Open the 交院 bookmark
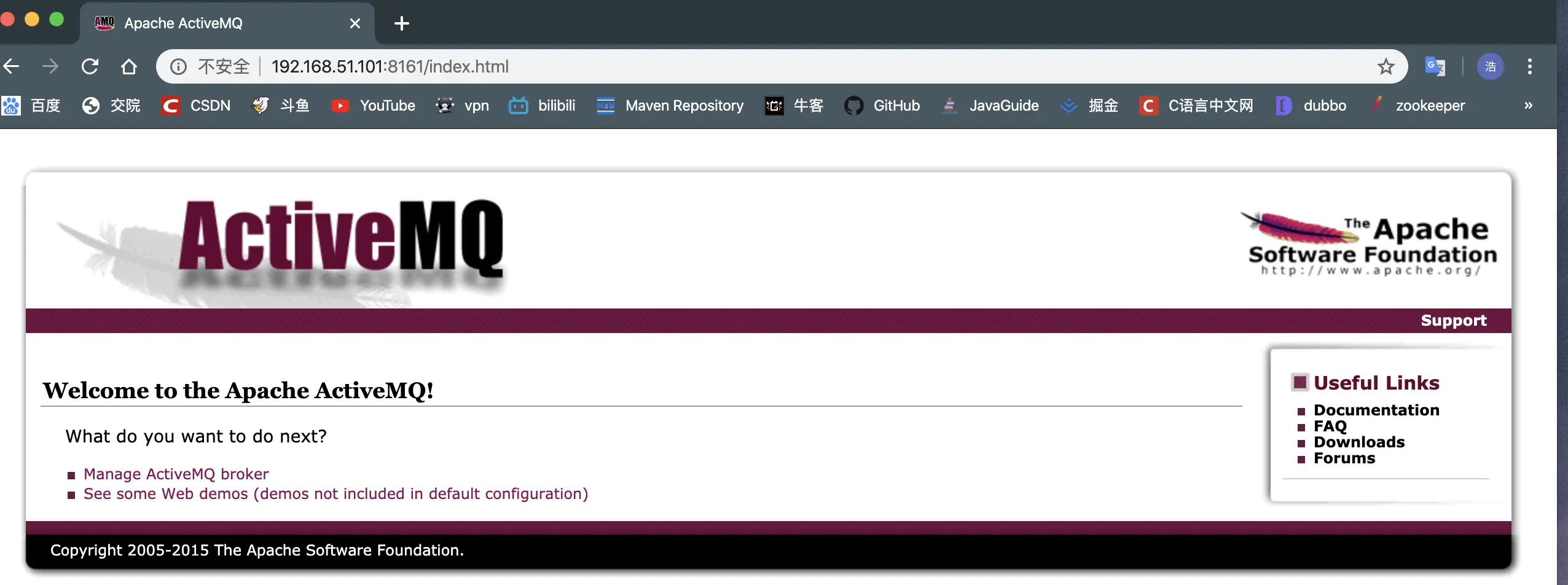Image resolution: width=1568 pixels, height=585 pixels. tap(111, 106)
